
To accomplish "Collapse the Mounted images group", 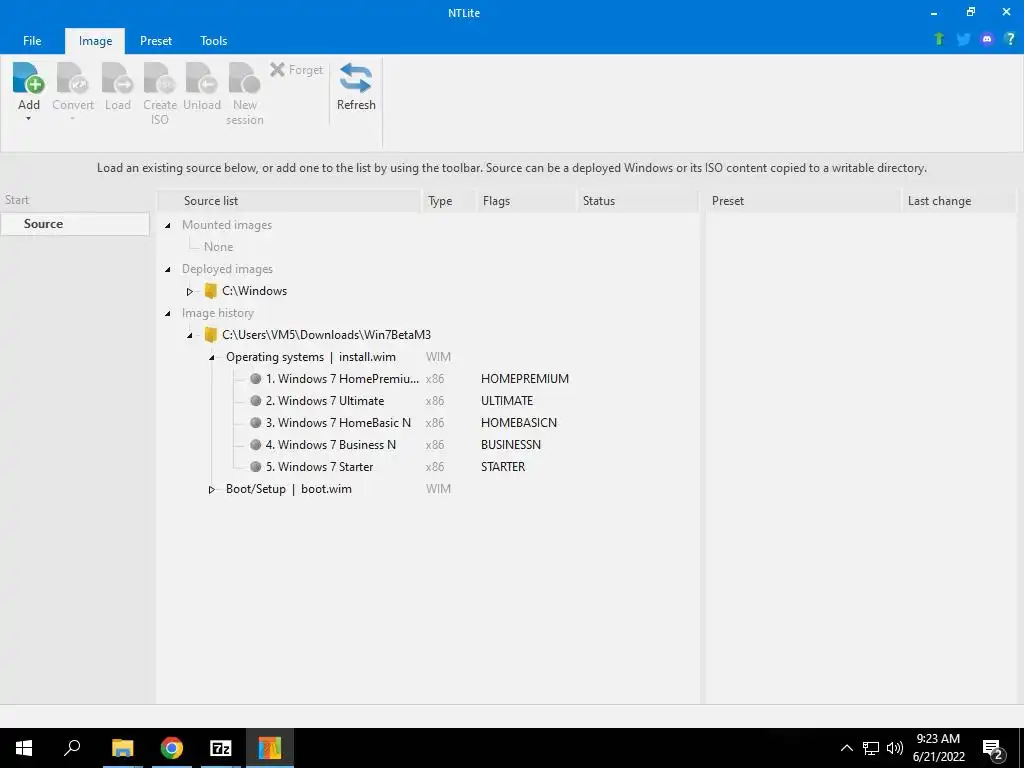I will coord(168,225).
